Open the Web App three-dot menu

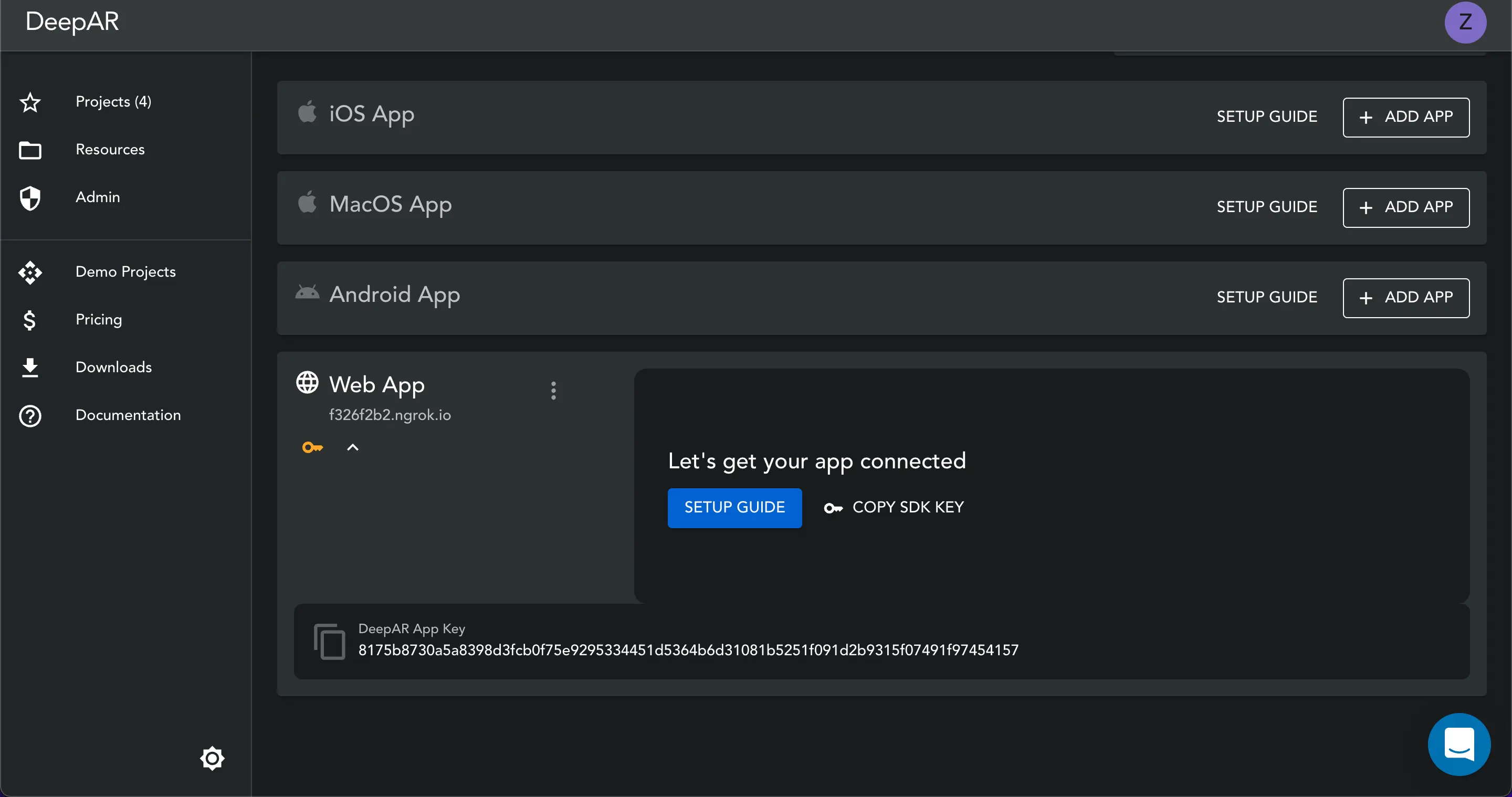click(x=553, y=390)
